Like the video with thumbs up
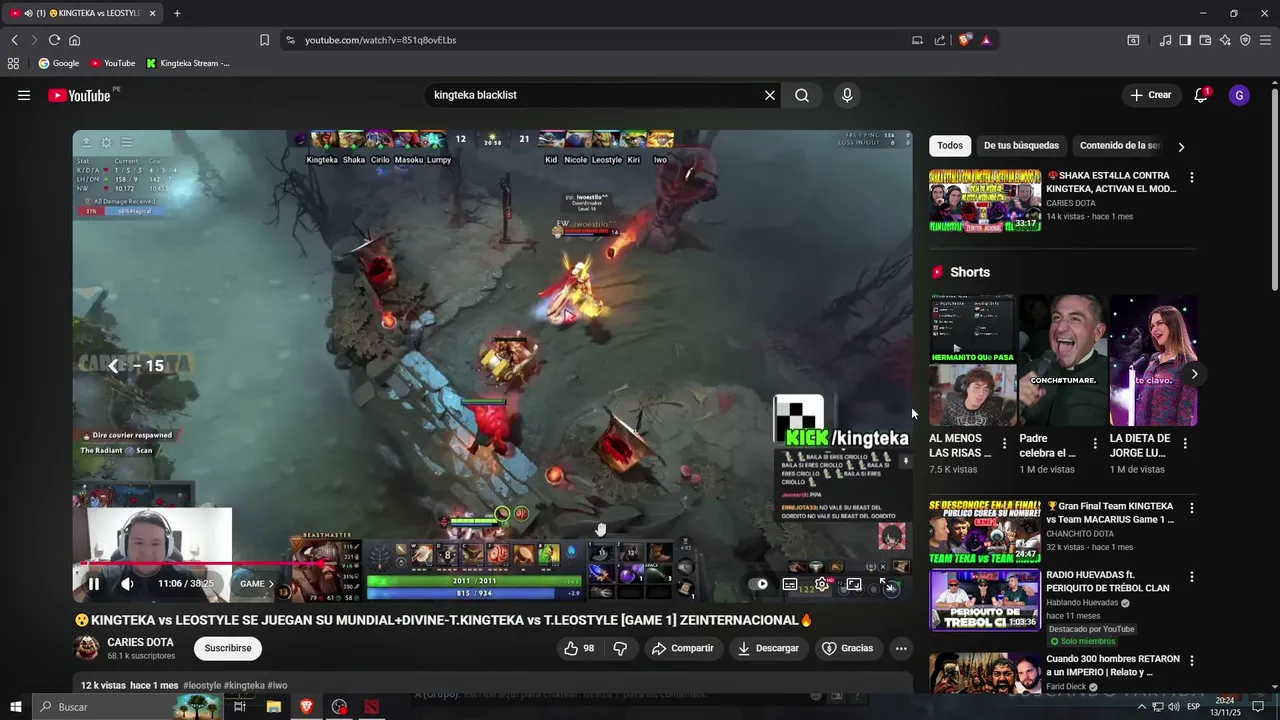 click(x=579, y=648)
